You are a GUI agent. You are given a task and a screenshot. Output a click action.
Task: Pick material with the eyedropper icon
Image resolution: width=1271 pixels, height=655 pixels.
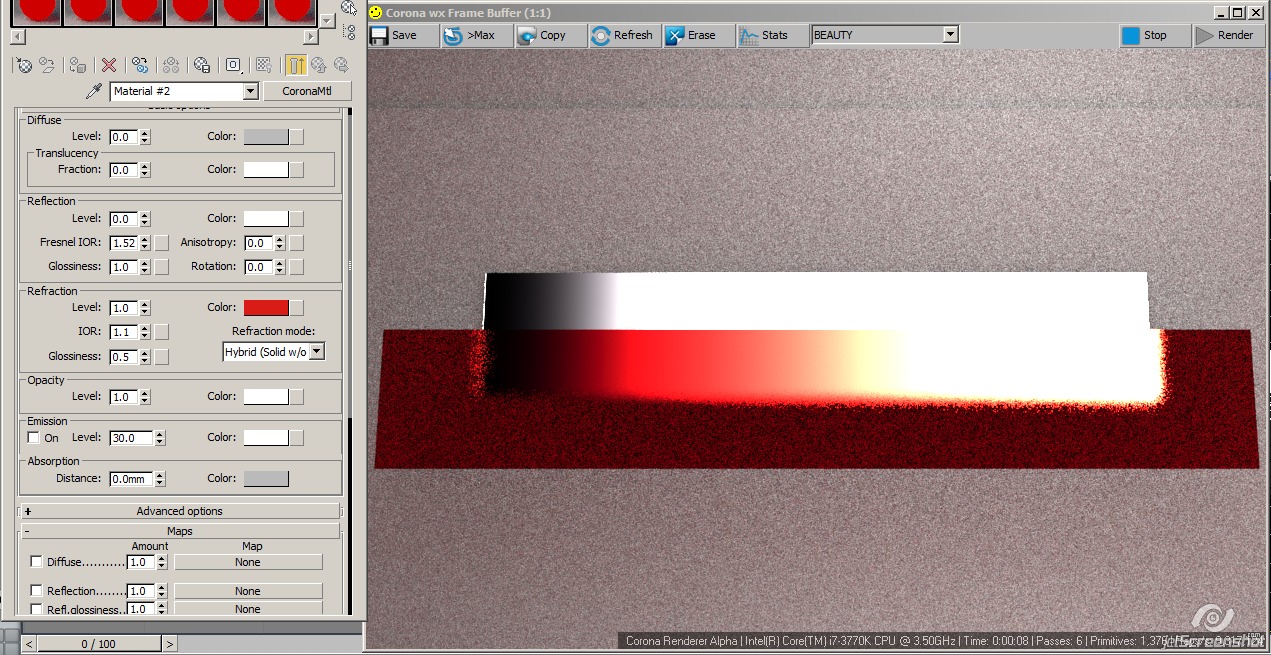coord(94,91)
